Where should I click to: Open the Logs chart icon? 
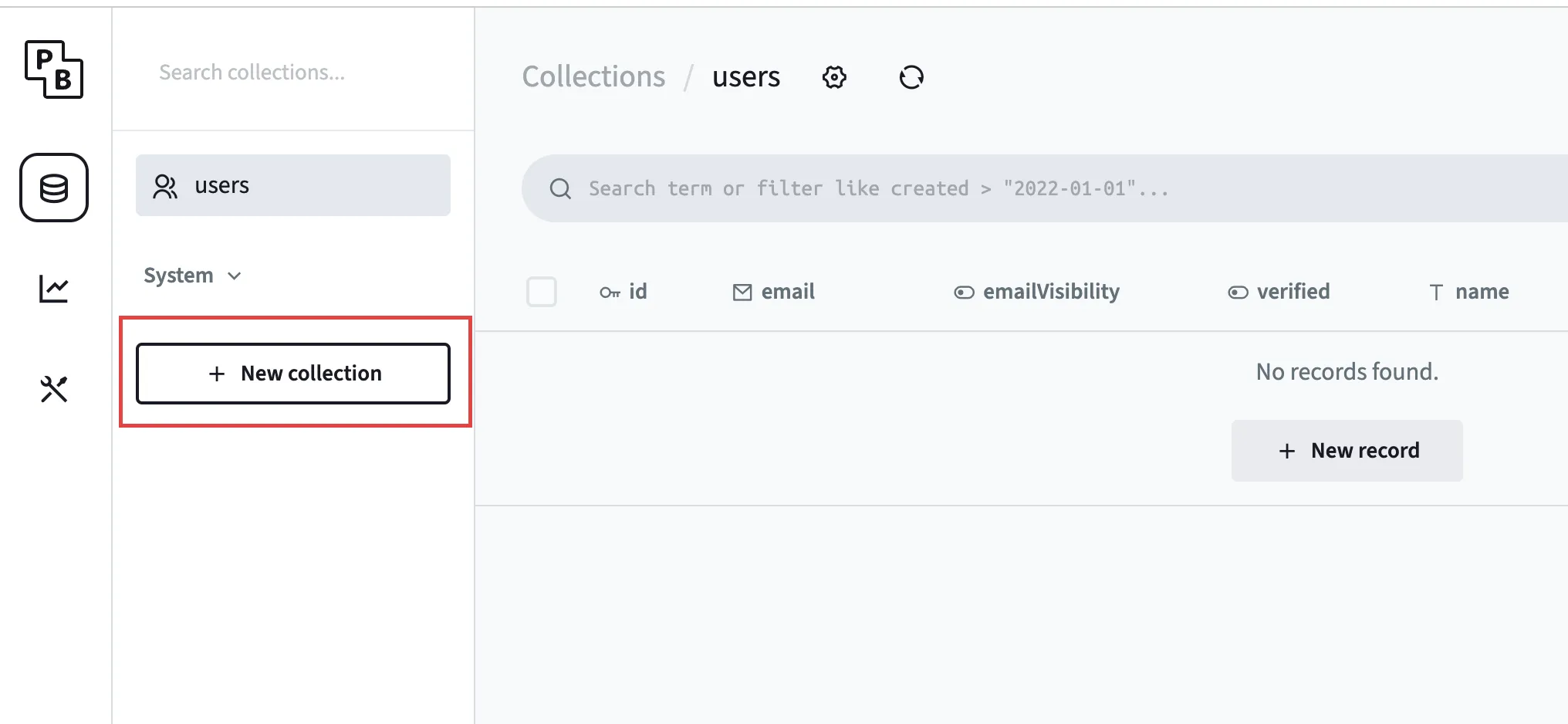[54, 289]
